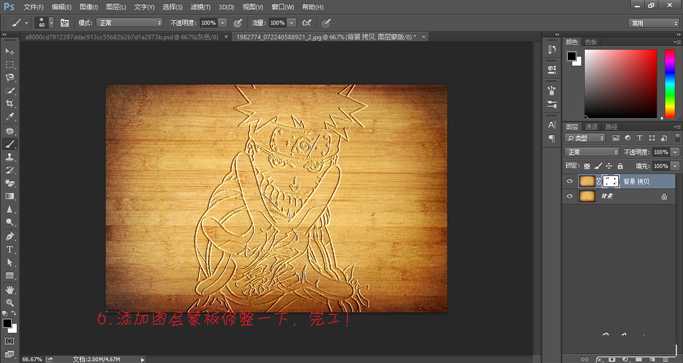
Task: Select the Blur tool
Action: 9,209
